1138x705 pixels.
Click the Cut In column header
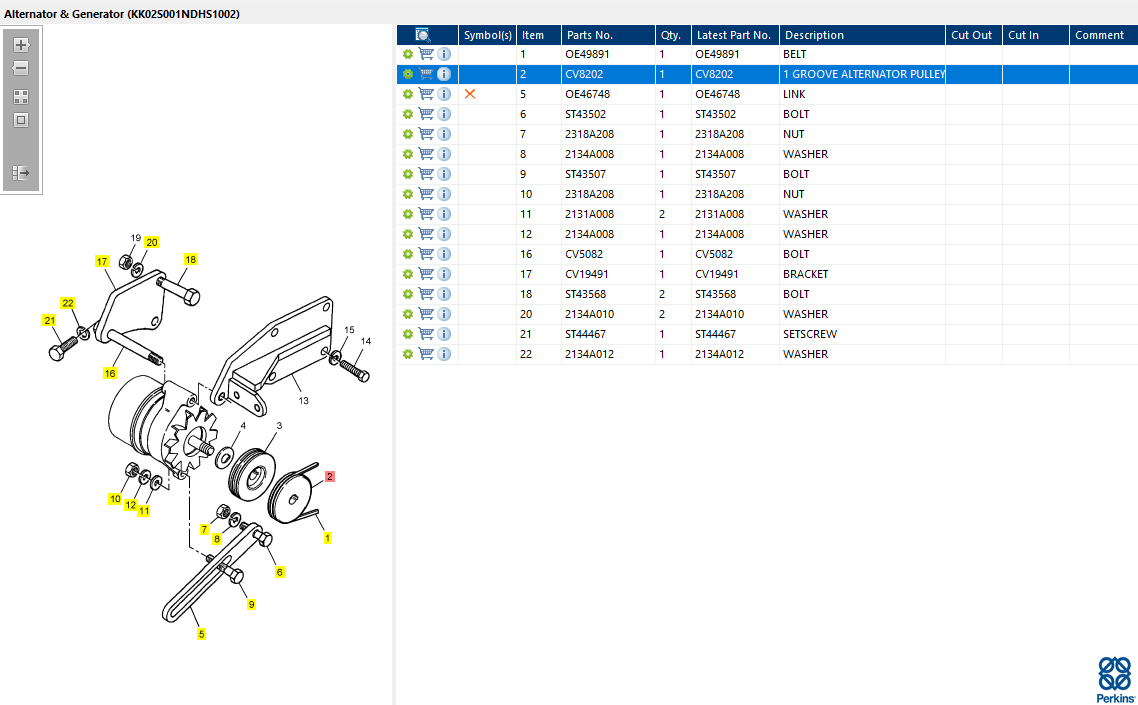point(1036,35)
